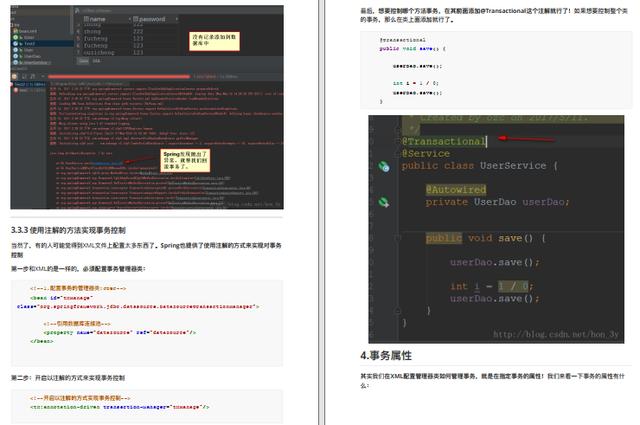Click the paragraph beginning "其实我们在XML配置管理器类"
The image size is (640, 425).
[x=492, y=380]
